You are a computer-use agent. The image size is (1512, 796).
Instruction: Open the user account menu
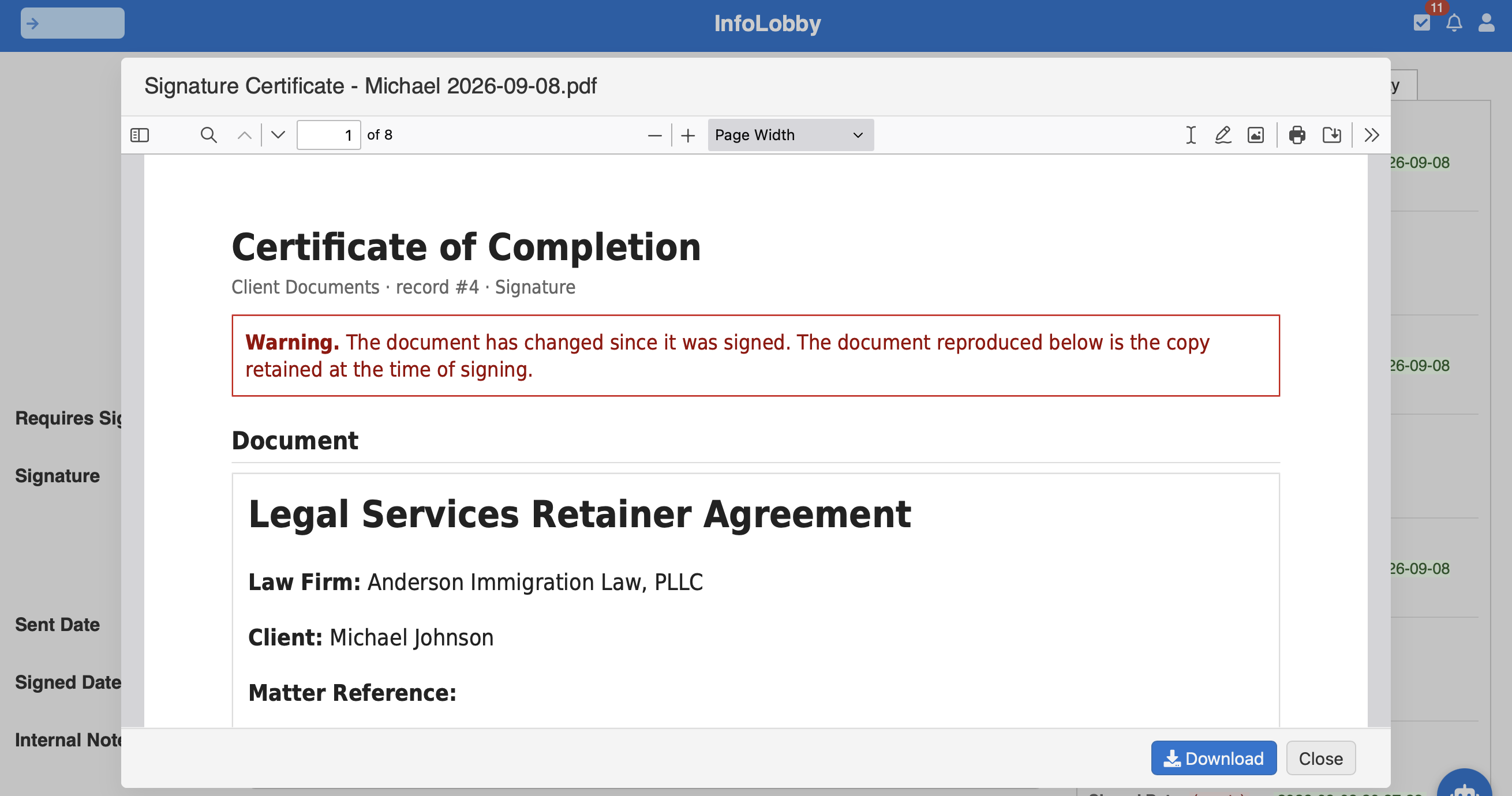pos(1486,23)
